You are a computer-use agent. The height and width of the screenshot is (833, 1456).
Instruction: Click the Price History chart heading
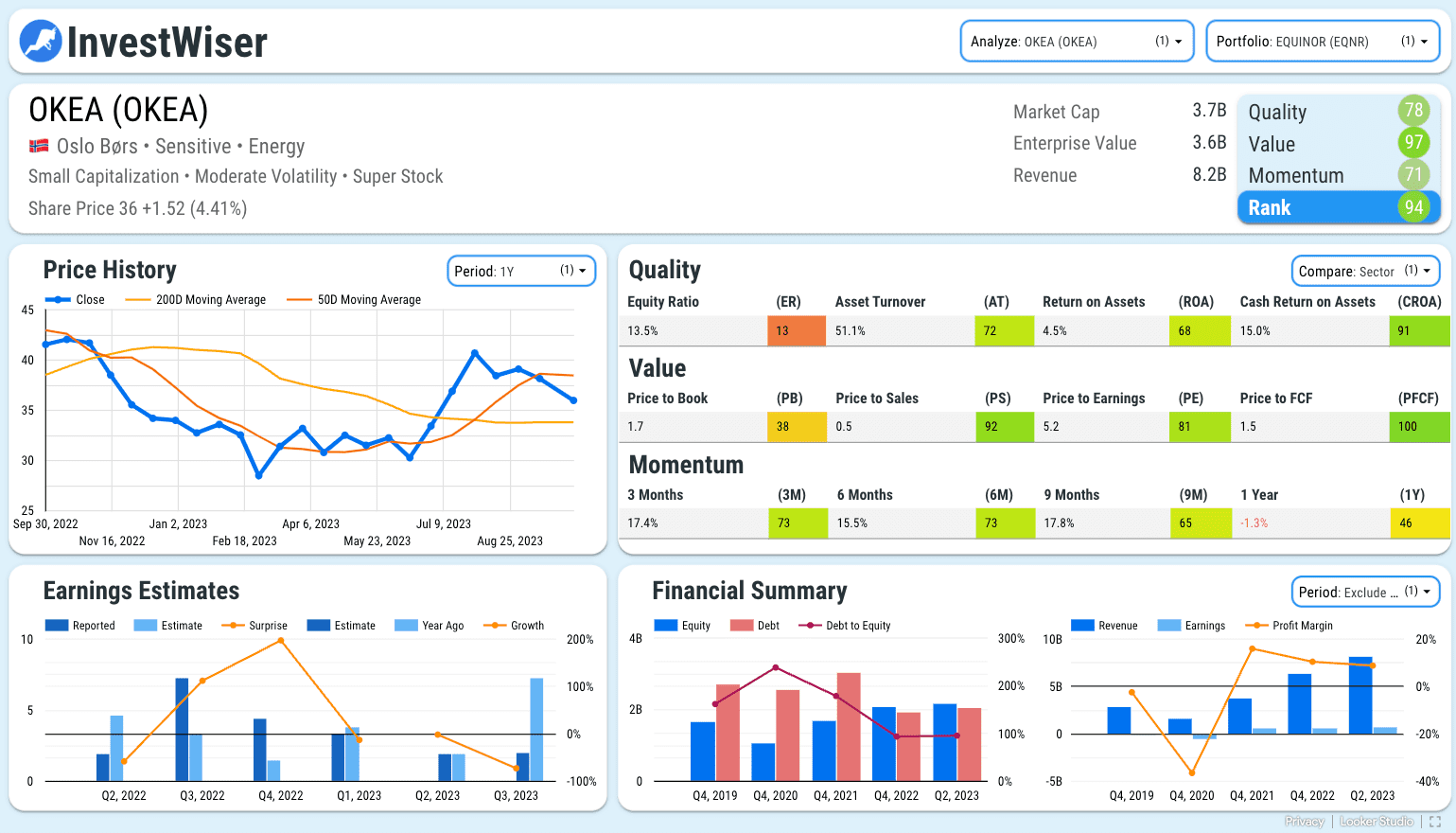pyautogui.click(x=110, y=271)
